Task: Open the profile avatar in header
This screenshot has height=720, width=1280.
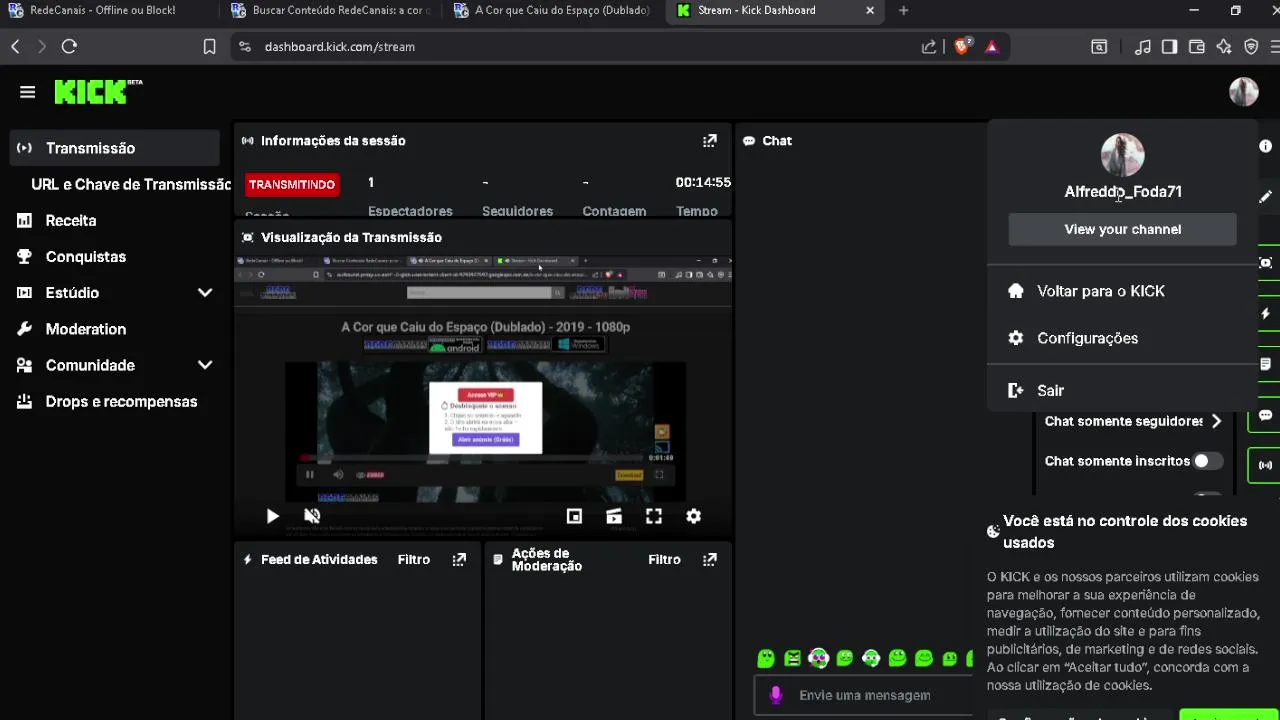Action: coord(1244,92)
